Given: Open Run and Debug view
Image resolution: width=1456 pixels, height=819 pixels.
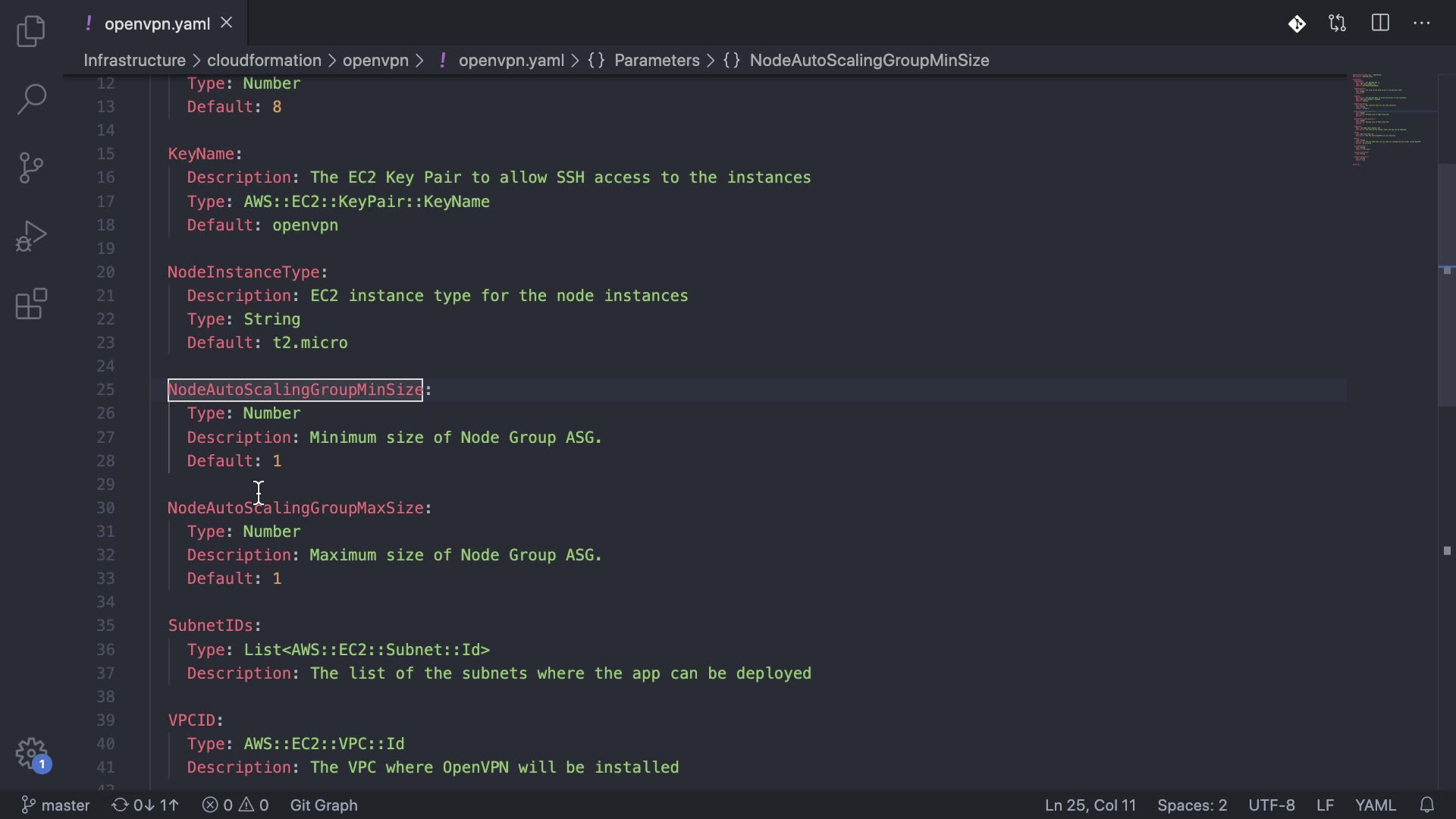Looking at the screenshot, I should pos(31,236).
